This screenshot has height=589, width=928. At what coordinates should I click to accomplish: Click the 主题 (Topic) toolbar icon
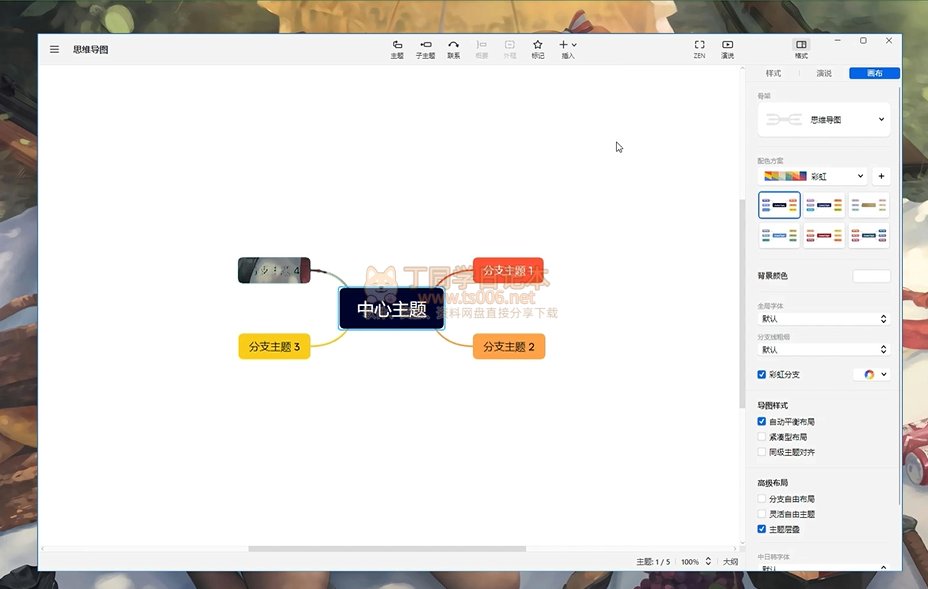397,49
